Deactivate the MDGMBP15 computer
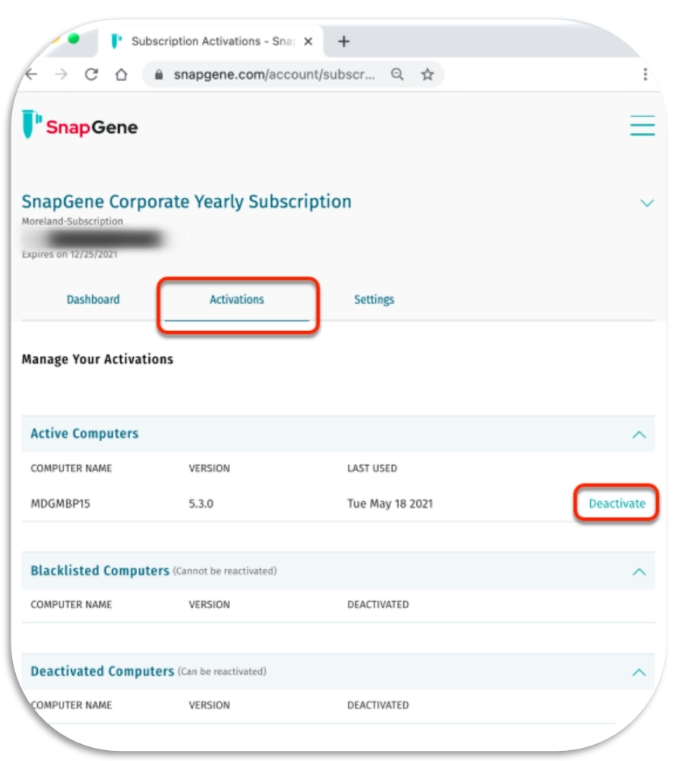 click(617, 503)
